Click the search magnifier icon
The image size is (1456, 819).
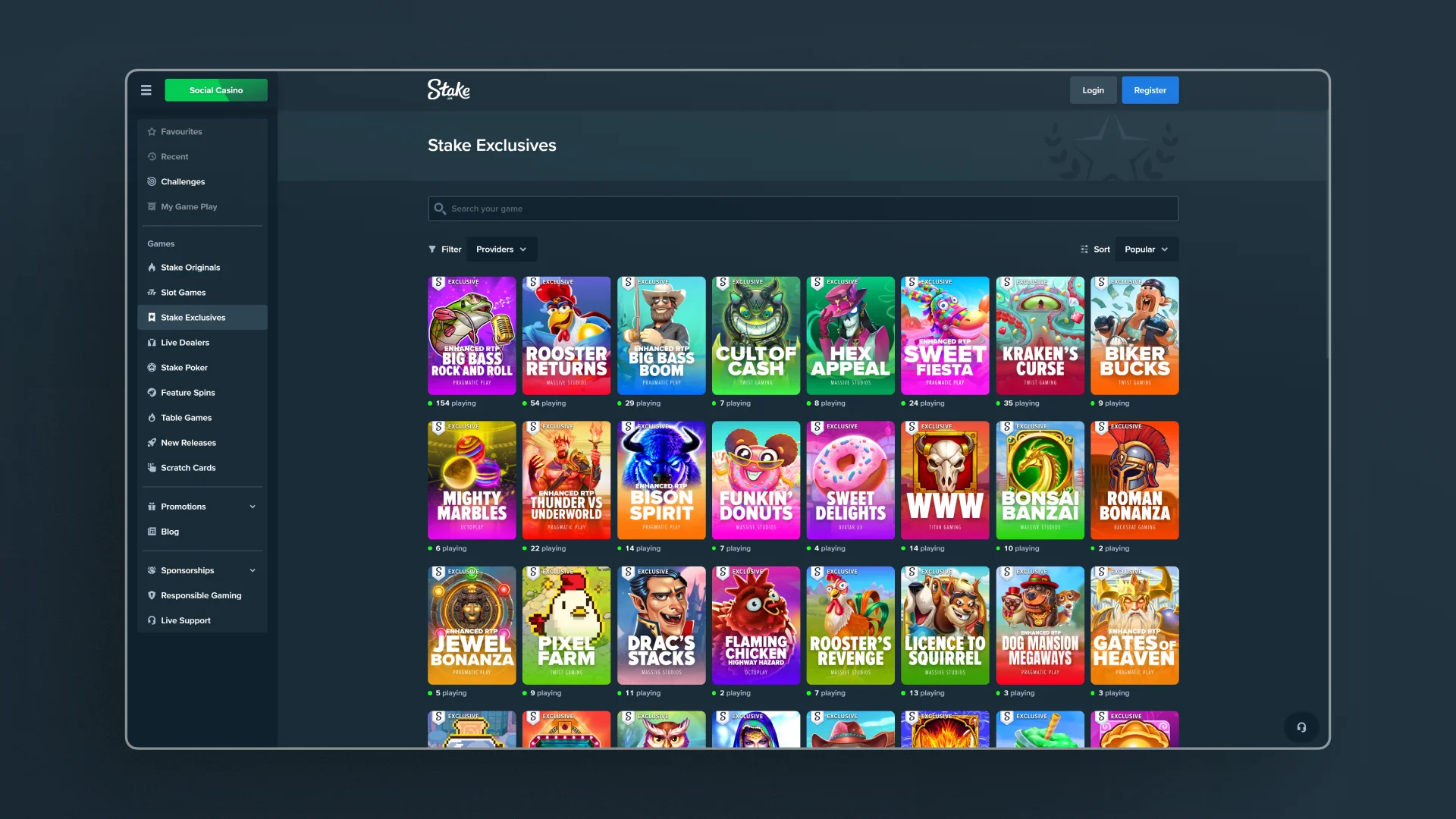[440, 209]
